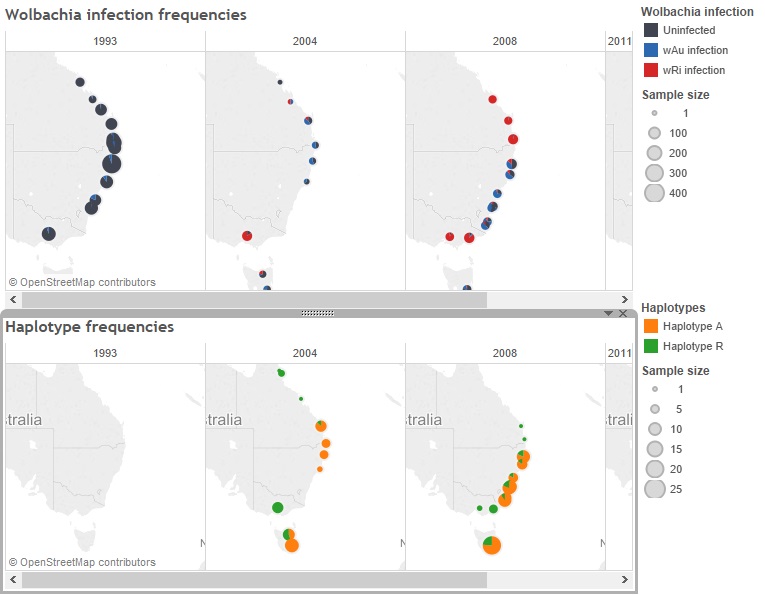
Task: Click the 2004 header in Haplotype frequencies
Action: click(305, 353)
